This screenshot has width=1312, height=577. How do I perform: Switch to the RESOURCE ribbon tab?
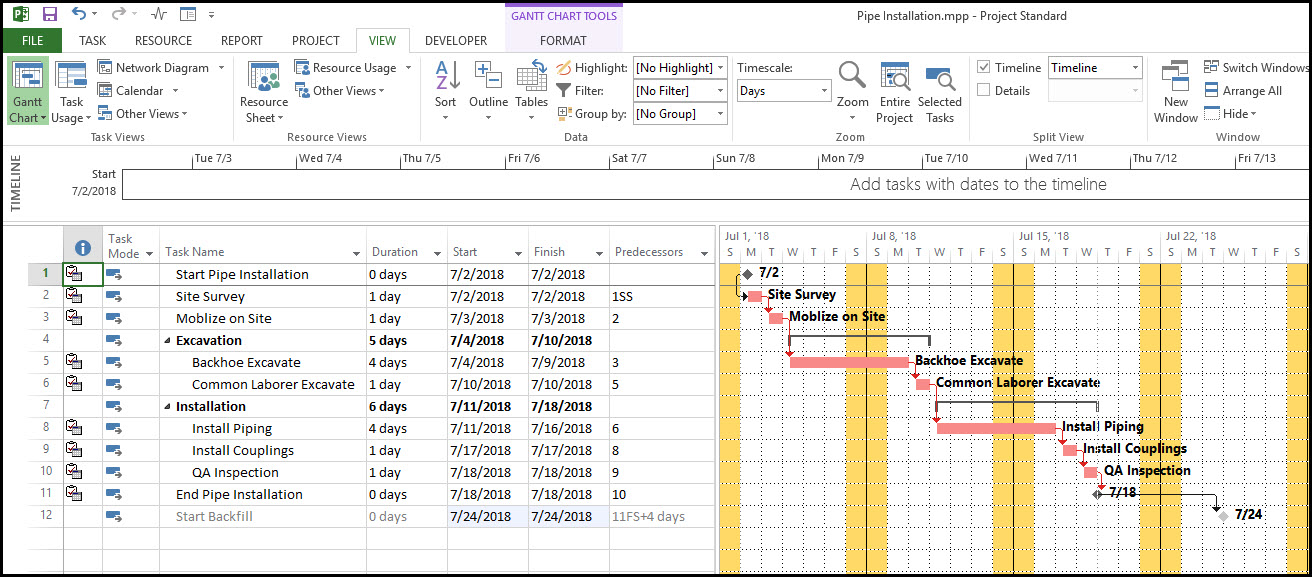[x=163, y=41]
